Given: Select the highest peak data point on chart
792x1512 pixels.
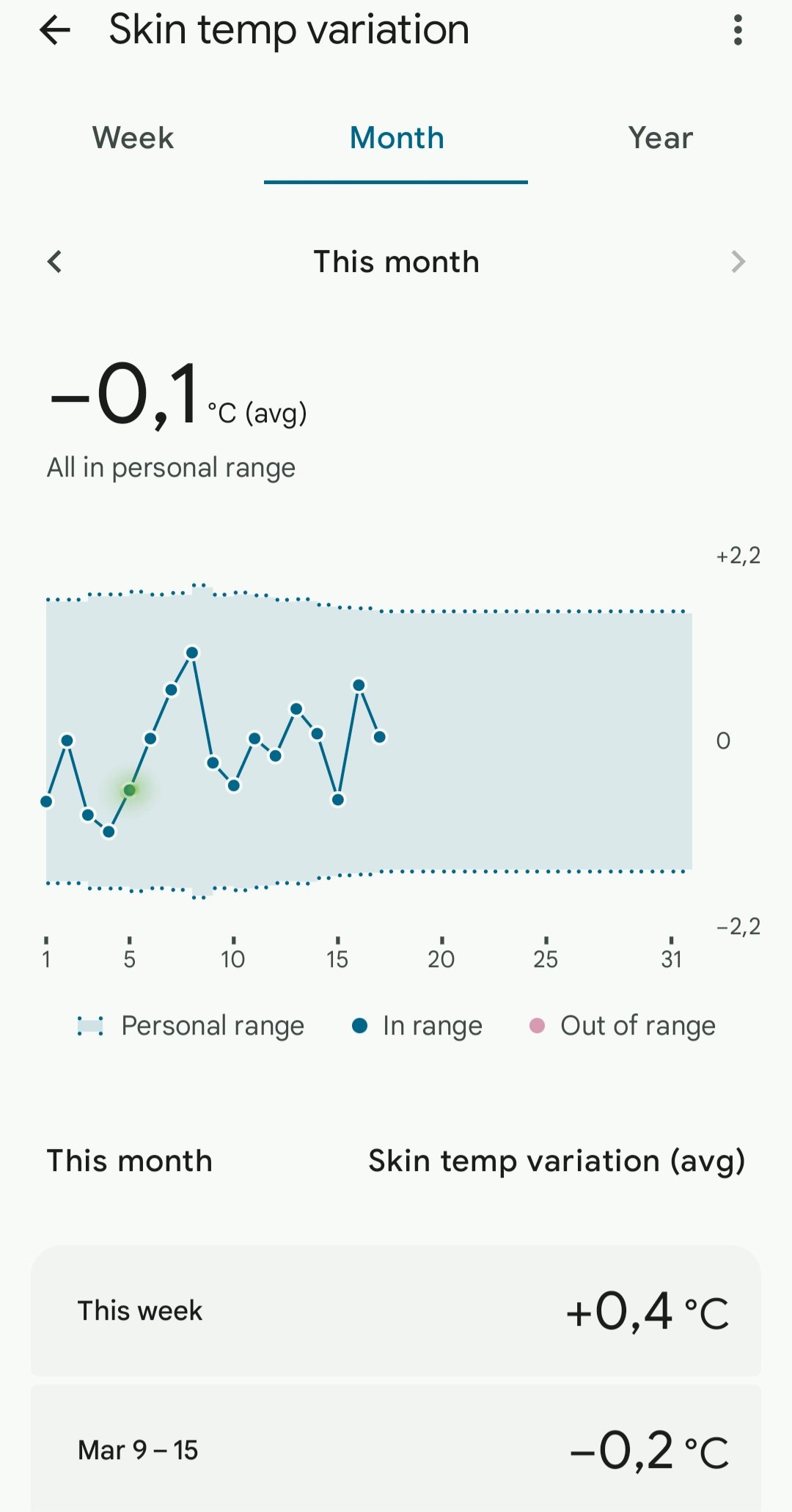Looking at the screenshot, I should click(x=192, y=653).
